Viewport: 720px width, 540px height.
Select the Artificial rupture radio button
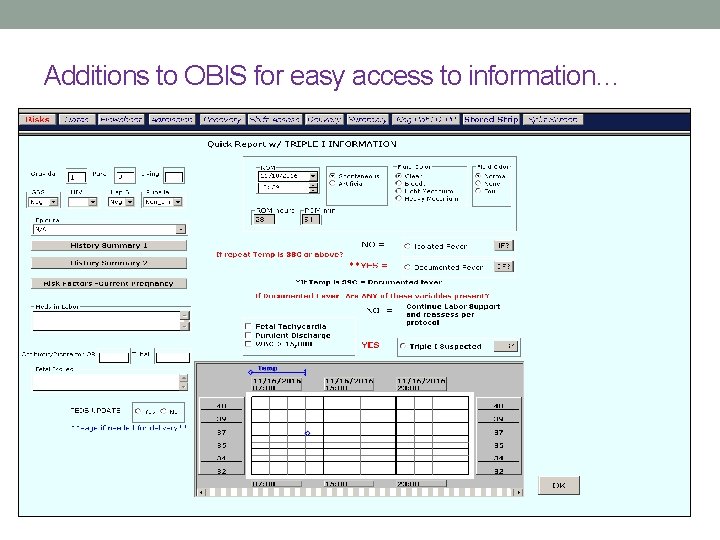(332, 184)
